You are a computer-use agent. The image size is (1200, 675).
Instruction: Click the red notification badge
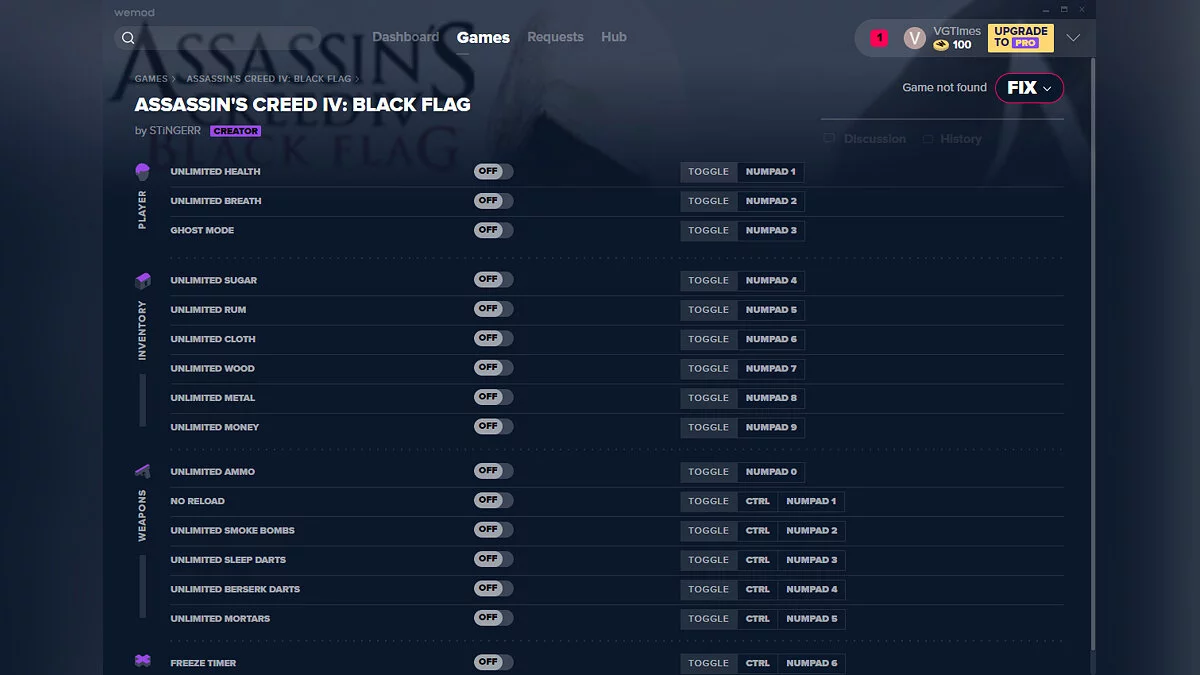pos(879,37)
